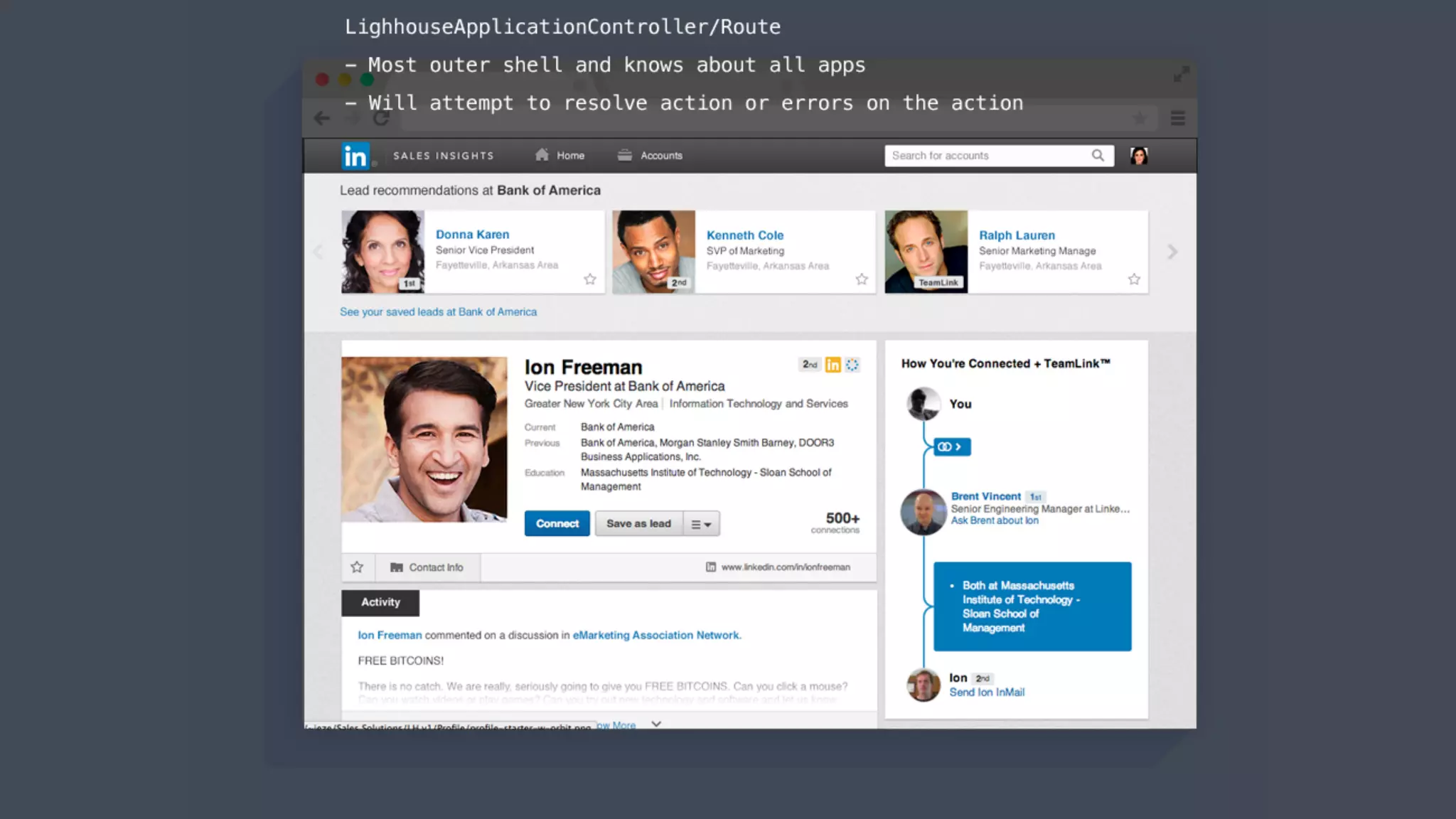Click the search magnifier icon
Screen dimensions: 1456x819
point(1098,155)
